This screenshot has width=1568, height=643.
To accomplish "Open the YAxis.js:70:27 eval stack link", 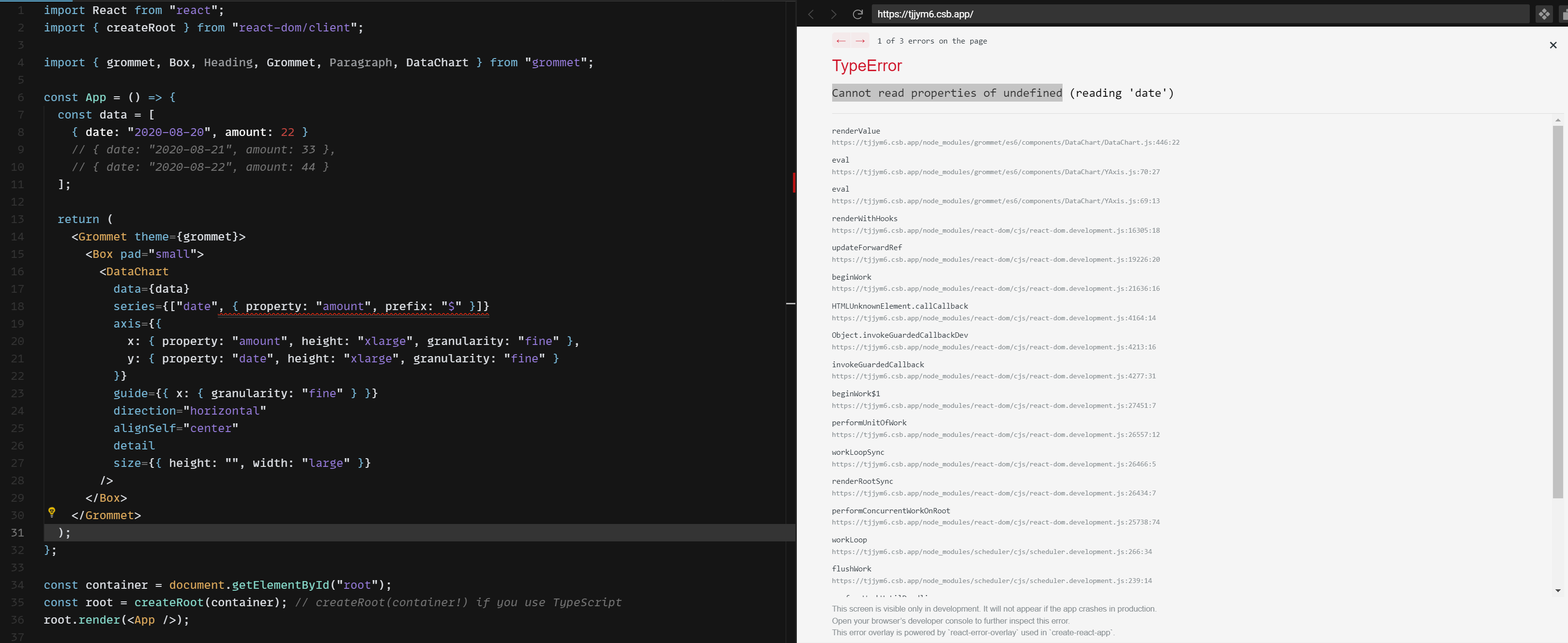I will point(995,172).
